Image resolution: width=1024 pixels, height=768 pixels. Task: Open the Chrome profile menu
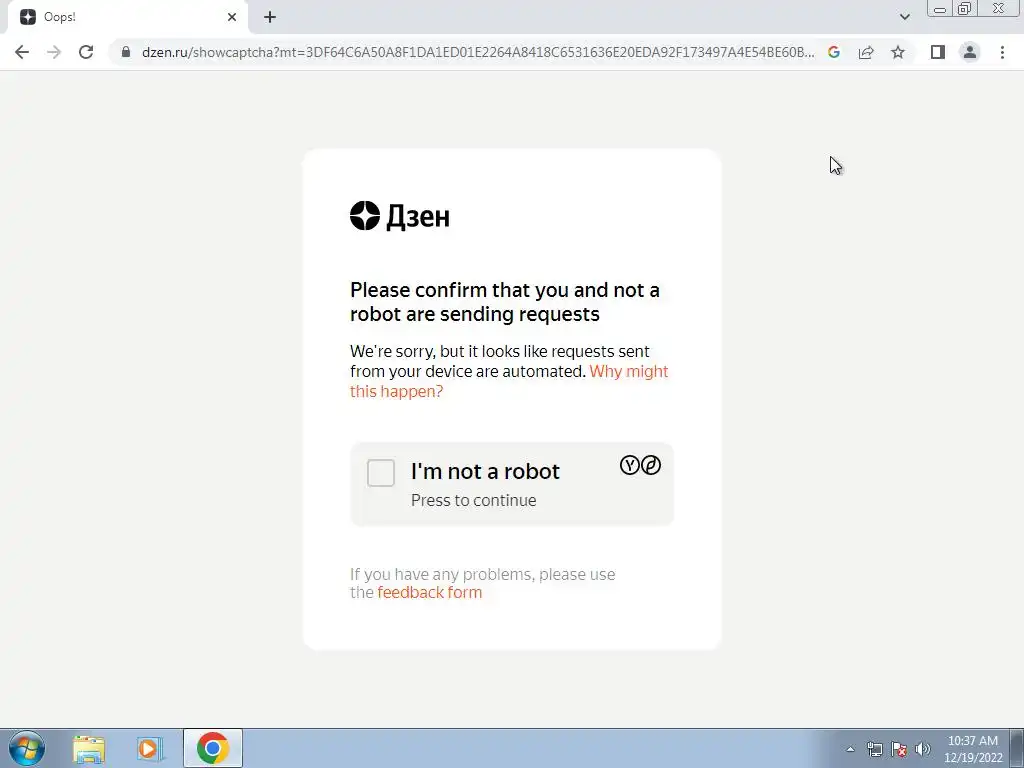tap(970, 52)
